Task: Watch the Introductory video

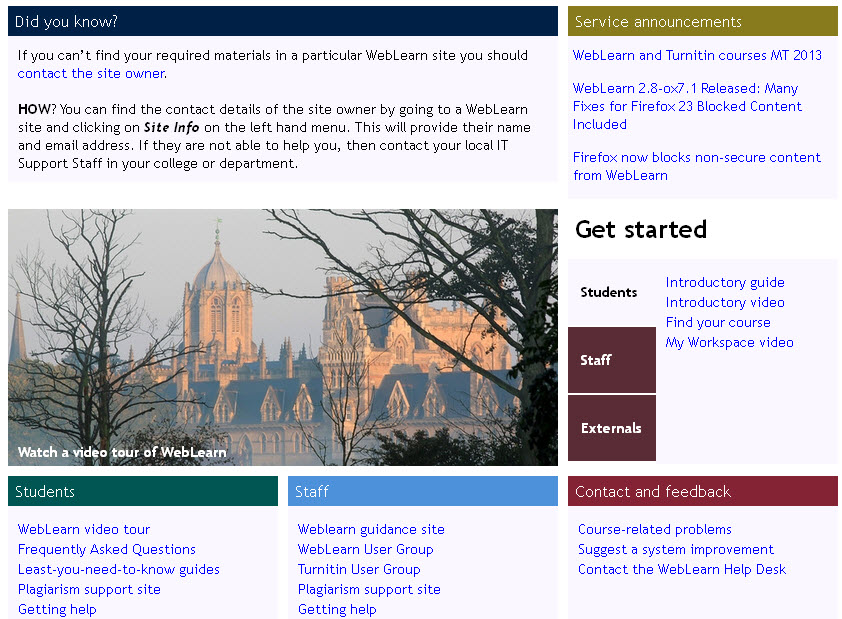Action: [x=725, y=303]
